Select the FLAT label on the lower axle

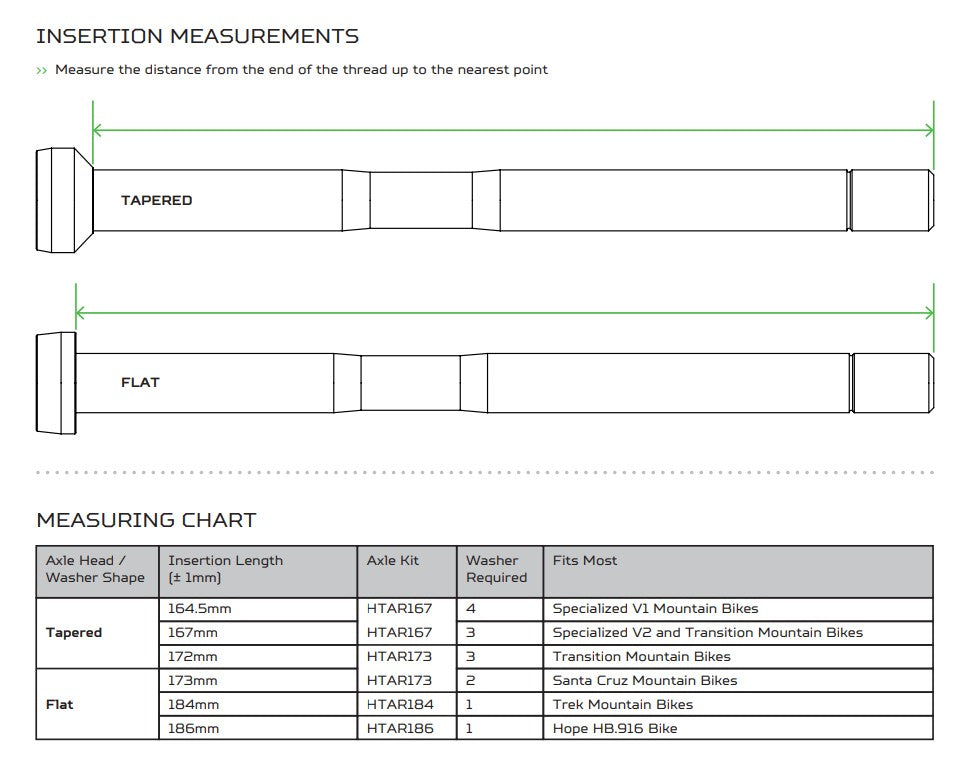coord(140,383)
